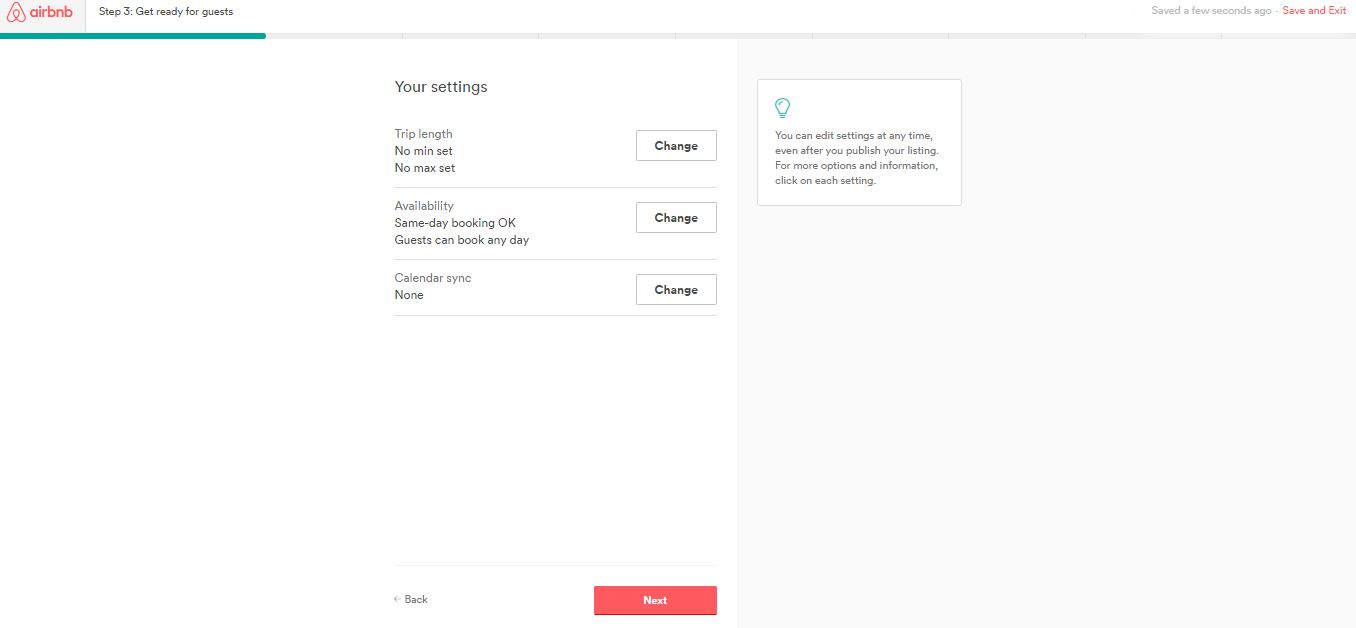The width and height of the screenshot is (1356, 628).
Task: Click the Trip length label
Action: click(x=423, y=134)
